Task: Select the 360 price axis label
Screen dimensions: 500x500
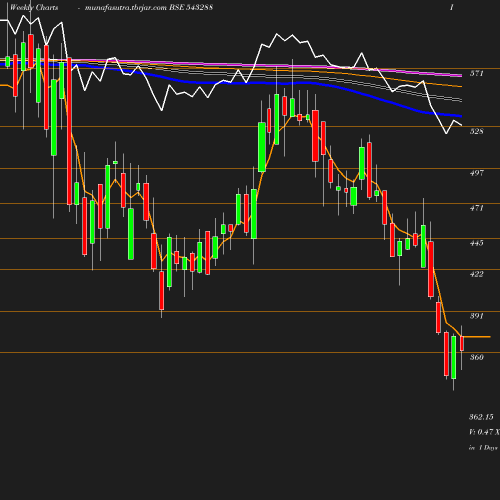Action: [x=476, y=357]
